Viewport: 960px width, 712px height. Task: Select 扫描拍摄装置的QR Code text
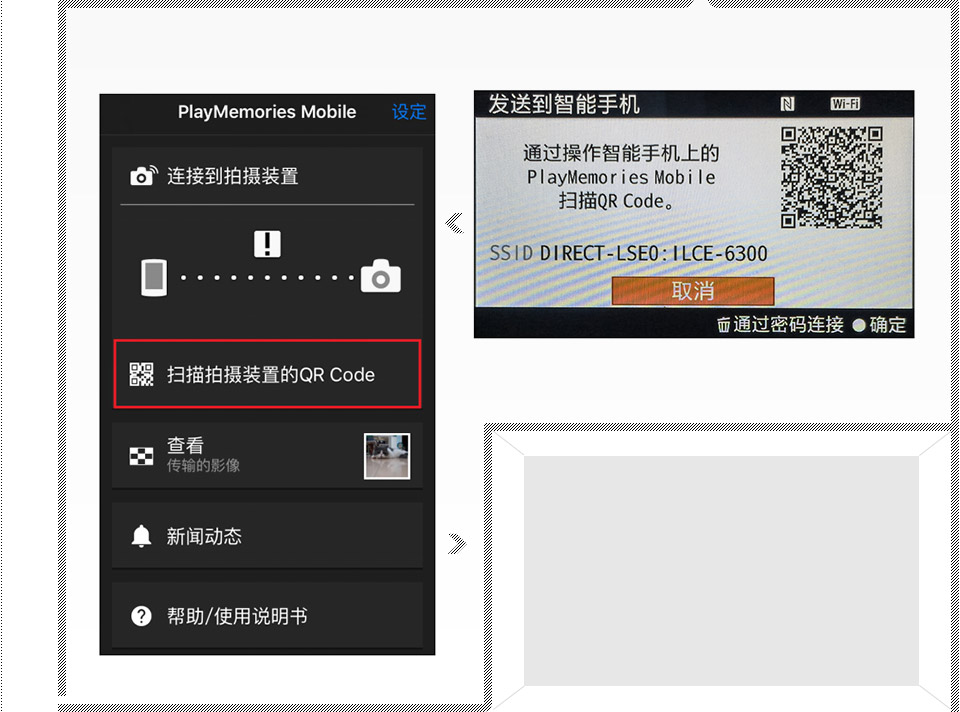coord(270,375)
